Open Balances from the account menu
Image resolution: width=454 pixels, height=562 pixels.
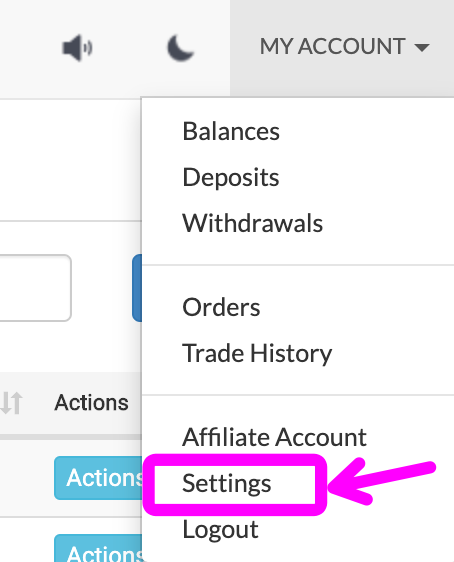coord(231,131)
